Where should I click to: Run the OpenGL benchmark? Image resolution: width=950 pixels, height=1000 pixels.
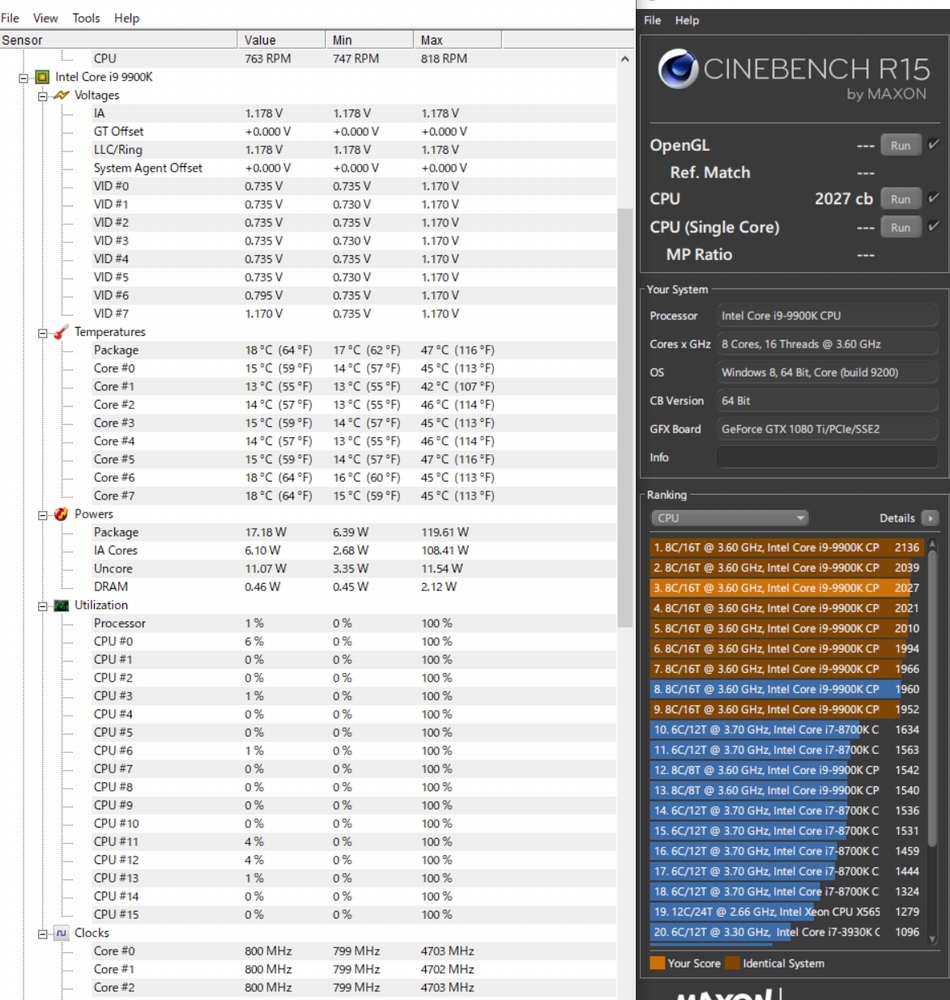[x=900, y=145]
